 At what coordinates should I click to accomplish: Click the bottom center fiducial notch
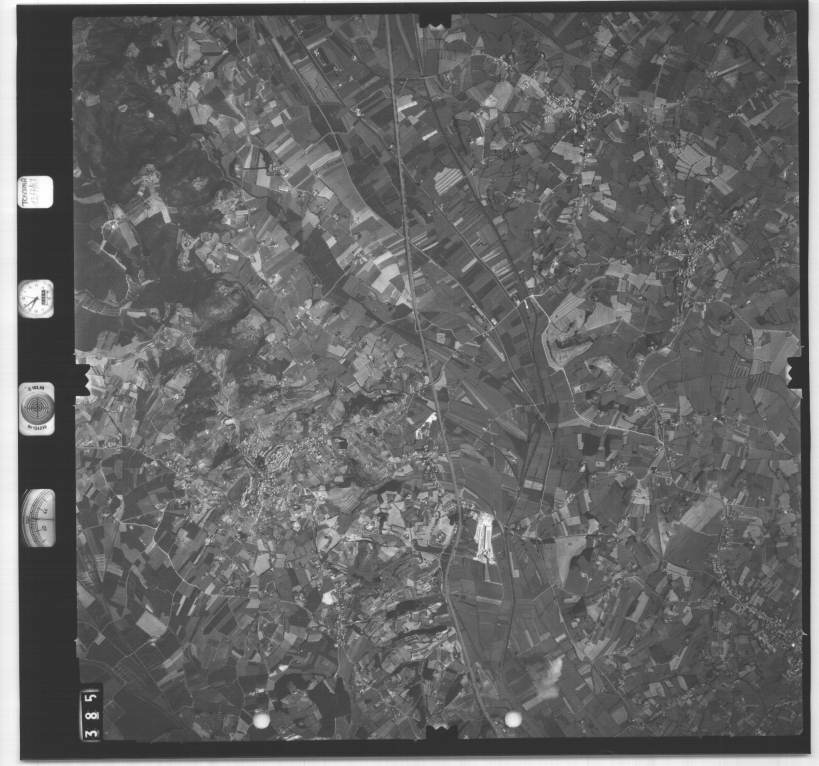coord(440,734)
